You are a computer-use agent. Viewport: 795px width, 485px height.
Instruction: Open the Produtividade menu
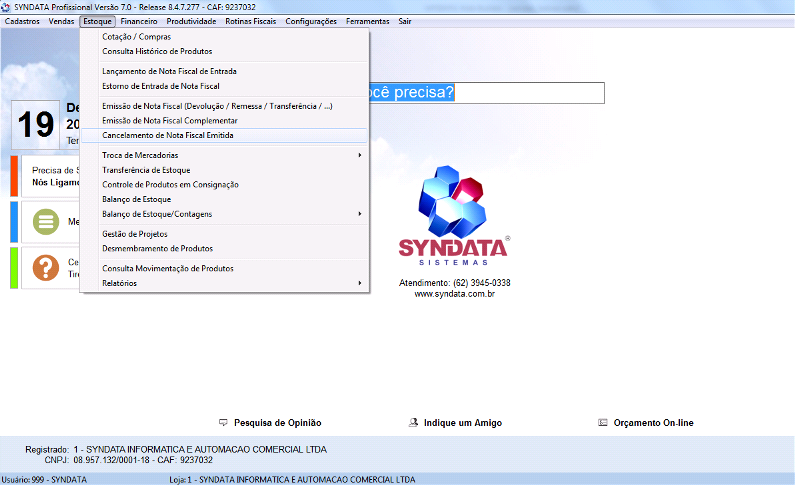[x=191, y=21]
